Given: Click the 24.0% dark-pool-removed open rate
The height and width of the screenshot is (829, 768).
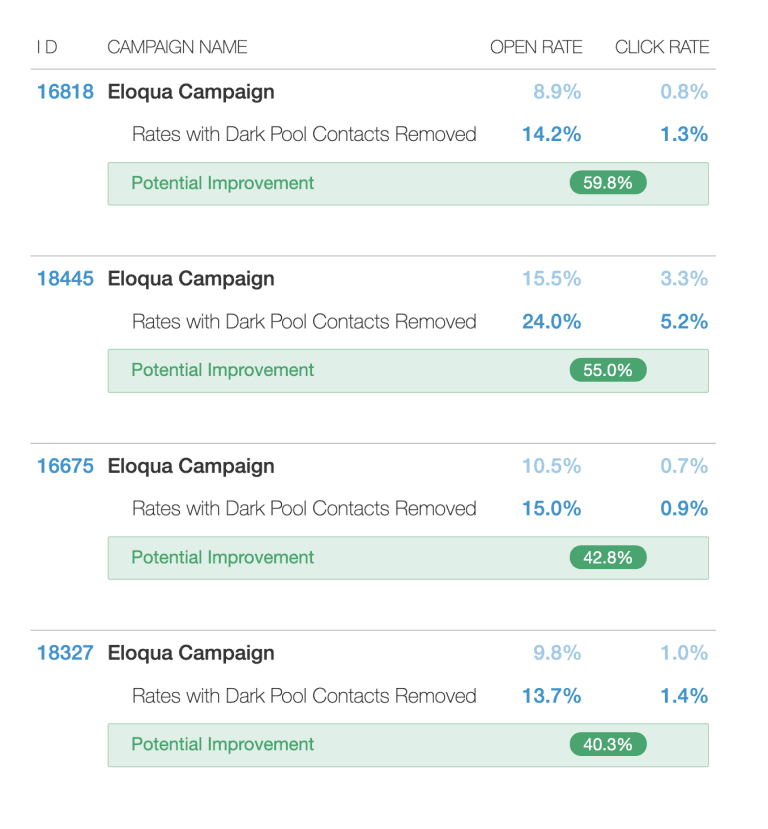Looking at the screenshot, I should [551, 321].
